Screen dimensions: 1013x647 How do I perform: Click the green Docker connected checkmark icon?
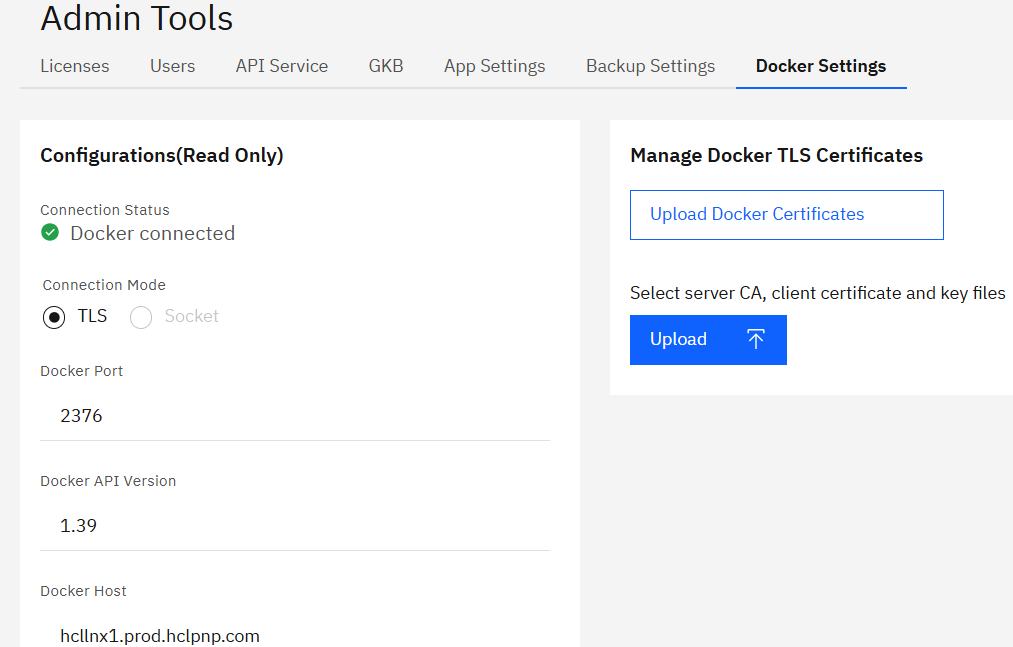[x=50, y=233]
